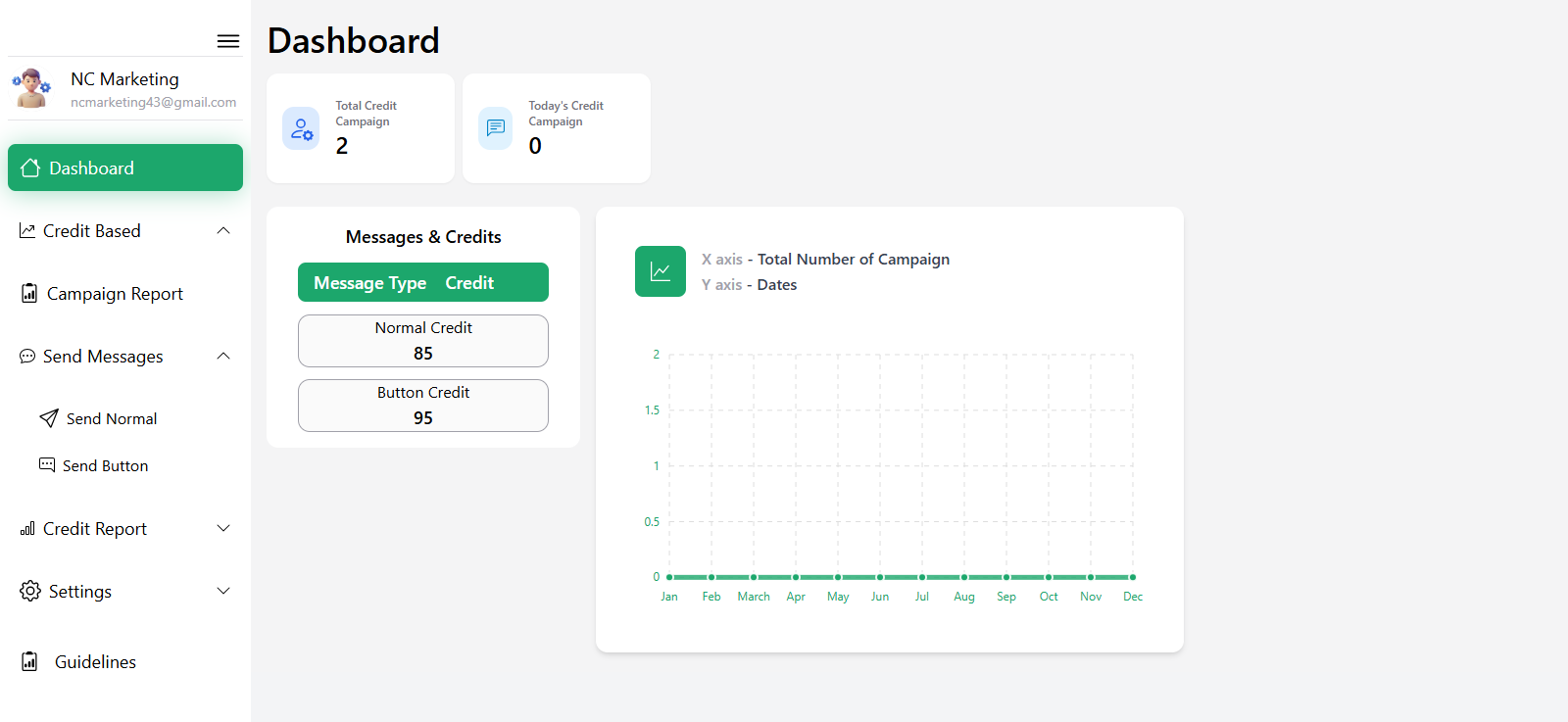Collapse the Credit Based section chevron
This screenshot has width=1568, height=722.
[x=223, y=230]
